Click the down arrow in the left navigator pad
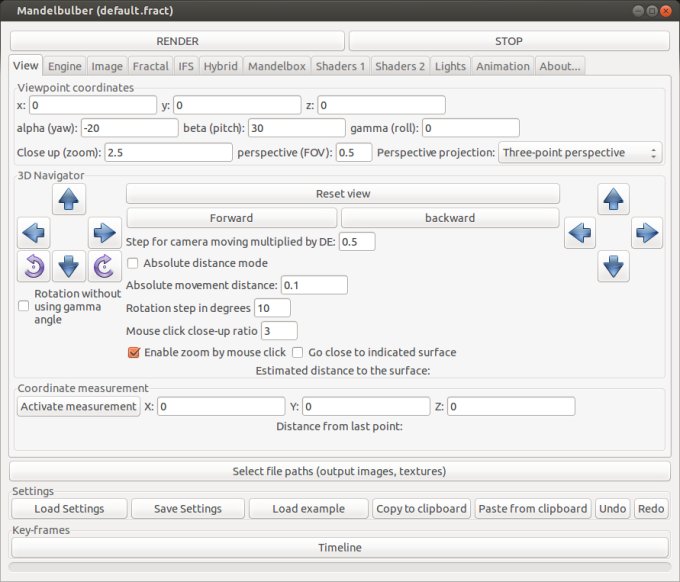Screen dimensions: 680x582 click(69, 266)
